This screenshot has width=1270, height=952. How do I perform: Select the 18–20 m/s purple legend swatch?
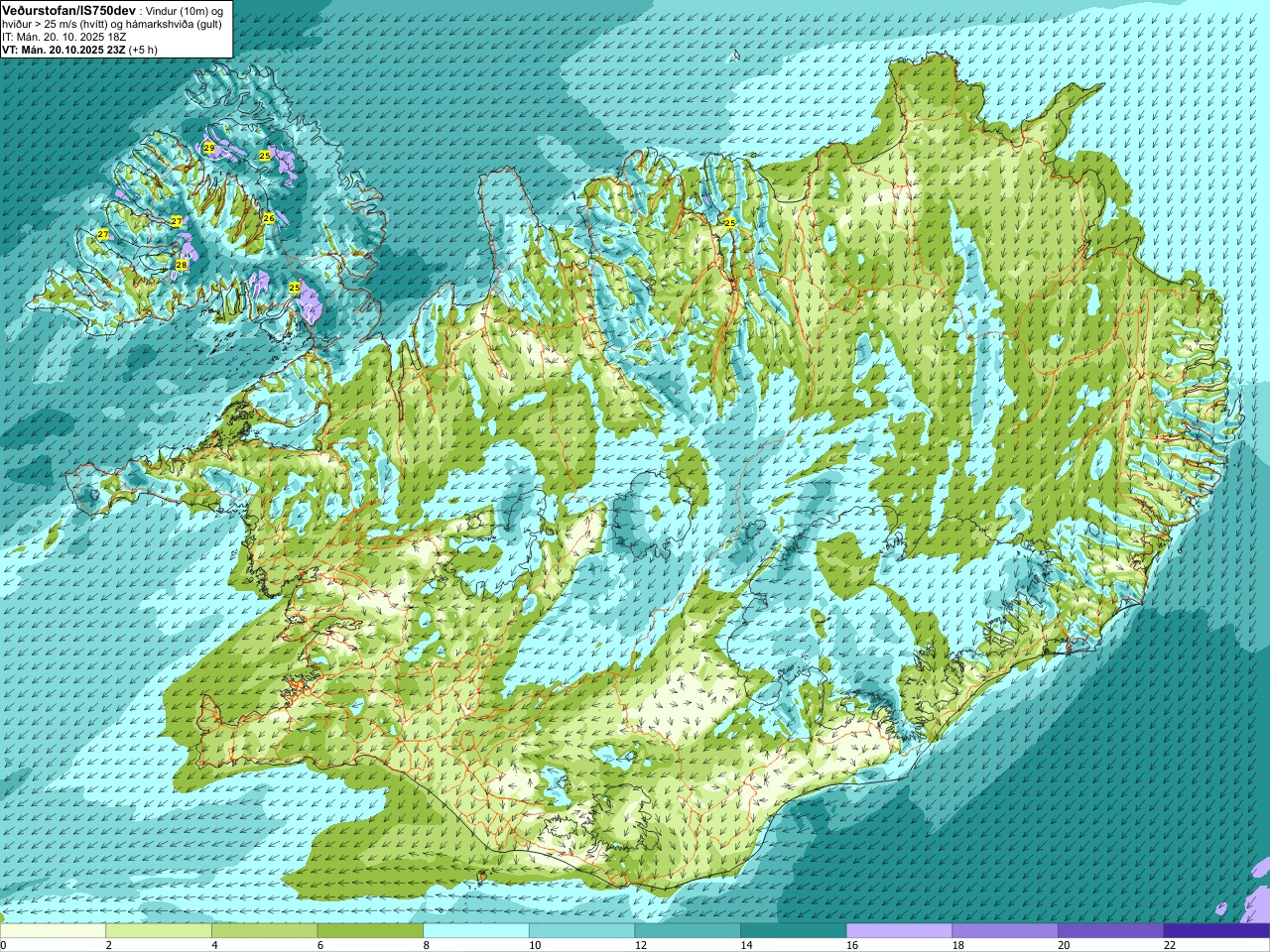(x=1005, y=931)
